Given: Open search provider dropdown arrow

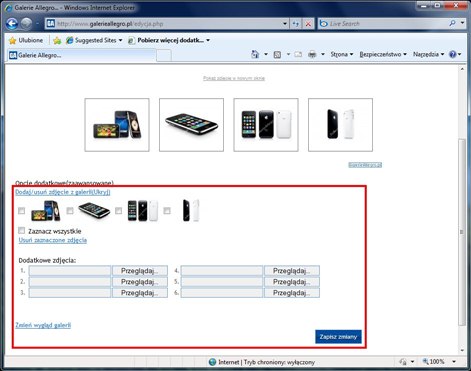Looking at the screenshot, I should [462, 23].
